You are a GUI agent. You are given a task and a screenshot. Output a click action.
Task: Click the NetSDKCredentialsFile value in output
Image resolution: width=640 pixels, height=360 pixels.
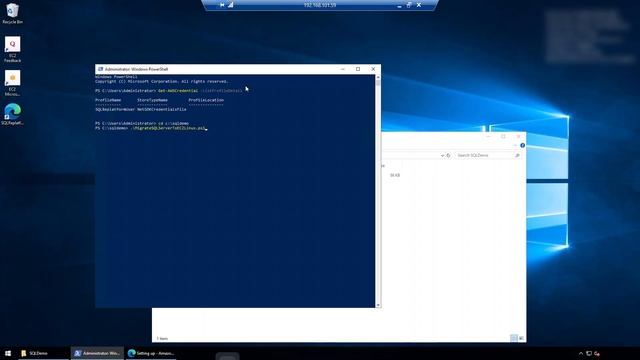coord(162,109)
